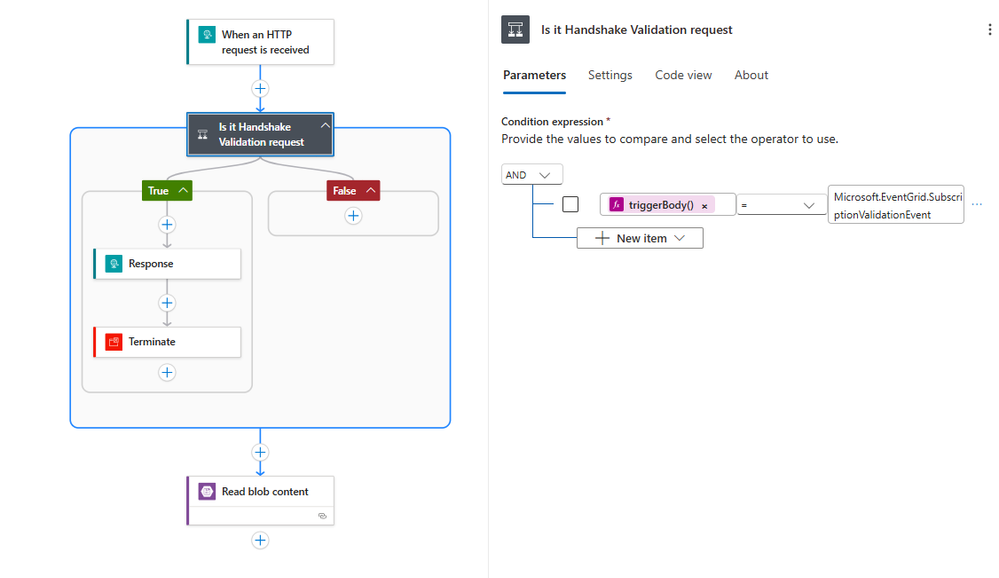Switch to the Settings tab
Image resolution: width=999 pixels, height=578 pixels.
610,75
